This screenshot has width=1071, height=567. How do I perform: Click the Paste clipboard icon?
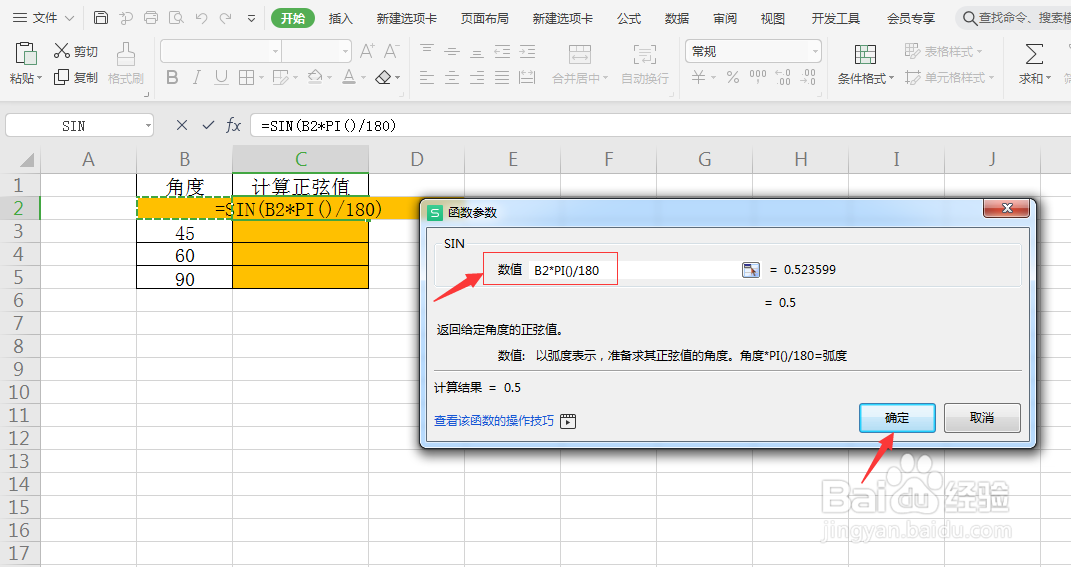tap(25, 54)
